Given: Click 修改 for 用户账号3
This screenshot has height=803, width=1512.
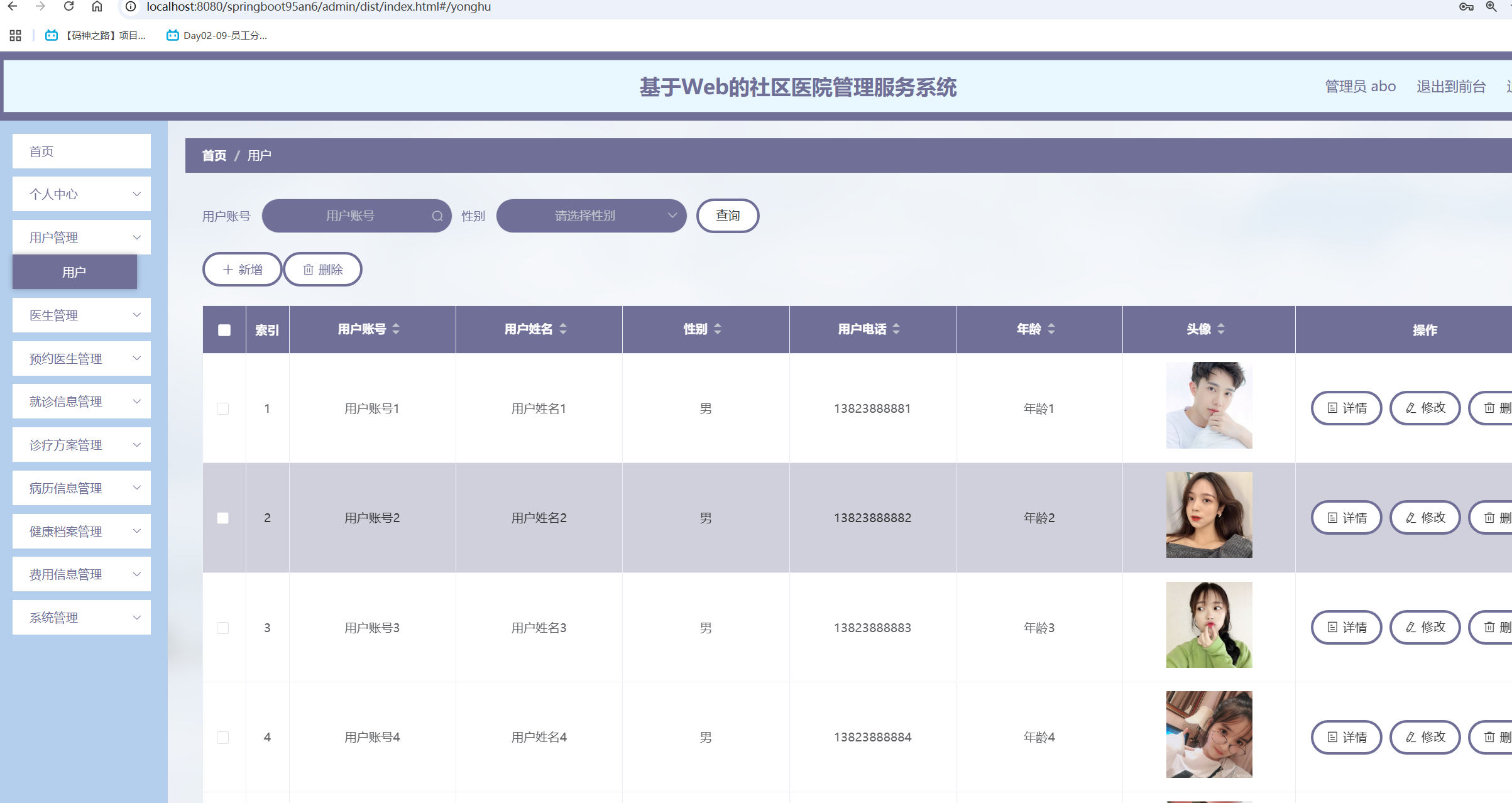Looking at the screenshot, I should click(1425, 628).
